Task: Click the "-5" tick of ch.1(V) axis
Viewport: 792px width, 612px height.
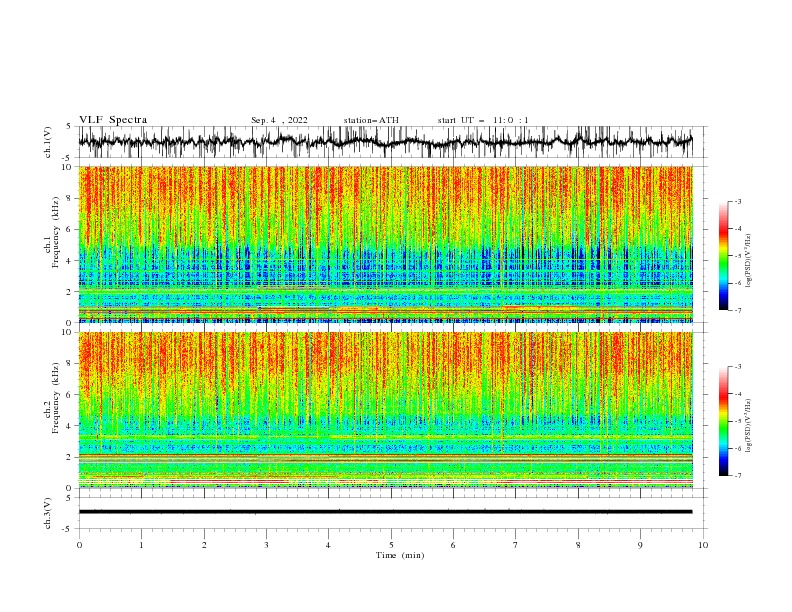Action: point(68,158)
